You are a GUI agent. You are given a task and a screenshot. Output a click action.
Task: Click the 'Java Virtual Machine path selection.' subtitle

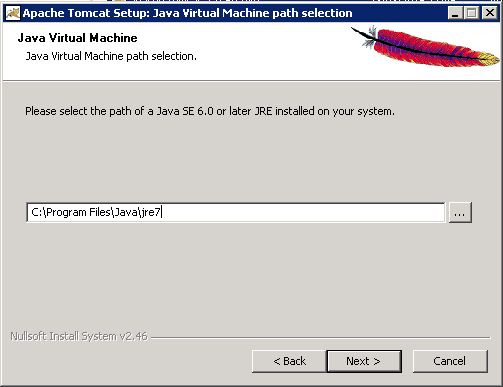(x=111, y=56)
